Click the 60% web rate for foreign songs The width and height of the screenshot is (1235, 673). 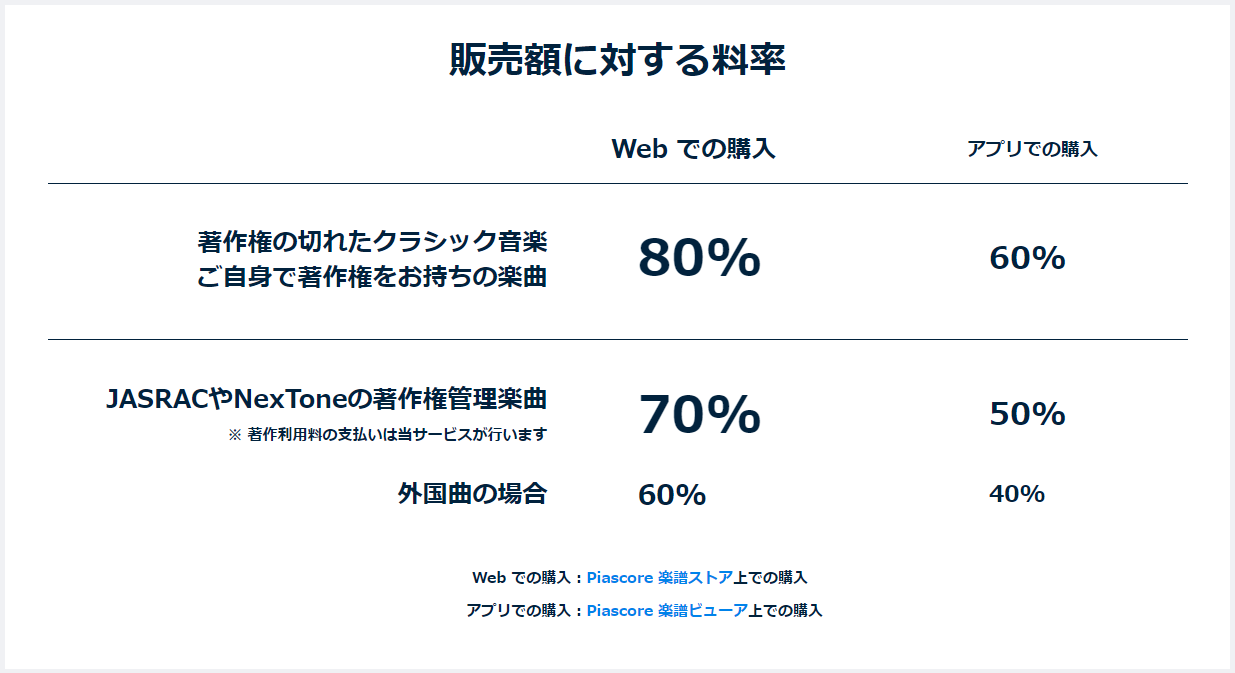[672, 495]
